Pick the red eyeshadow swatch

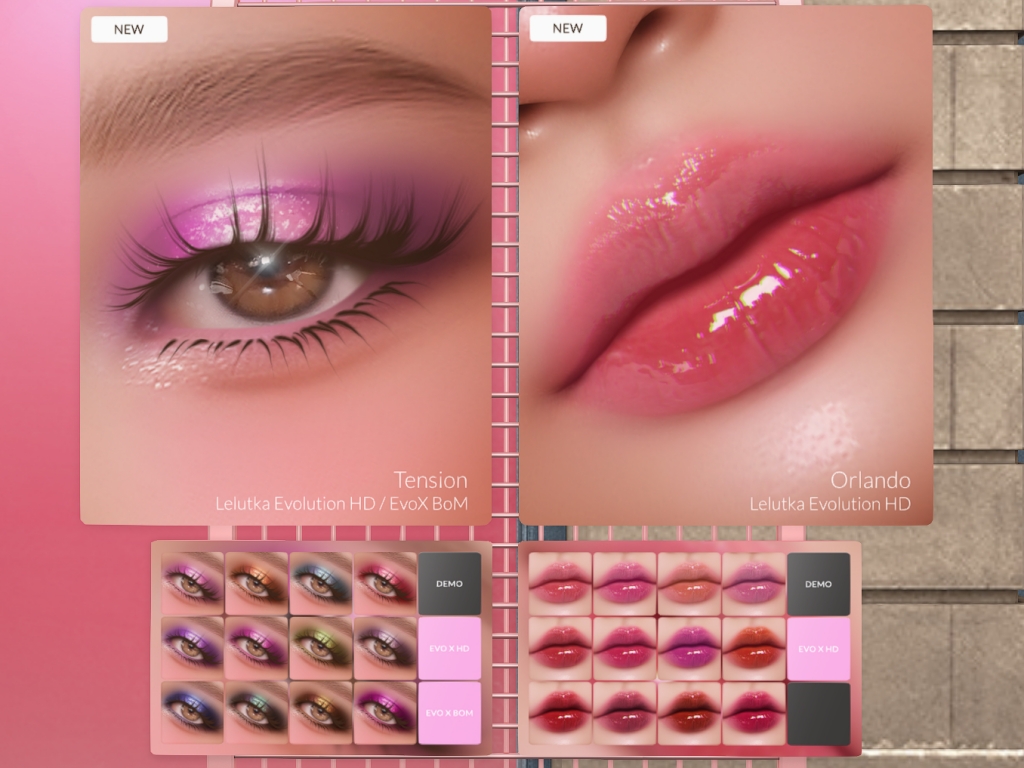(384, 582)
